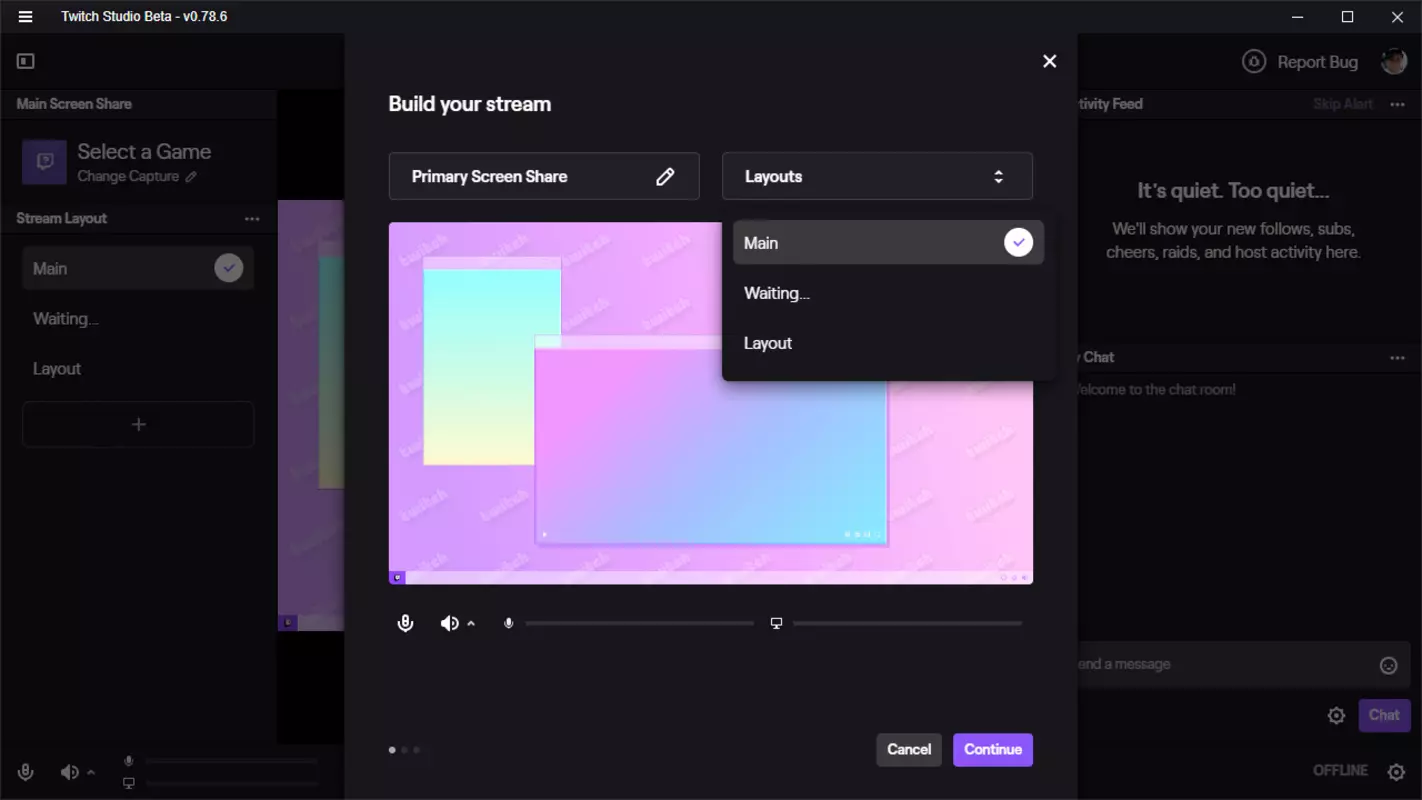Screen dimensions: 1422x800
Task: Open the emoji picker in chat
Action: [x=1388, y=665]
